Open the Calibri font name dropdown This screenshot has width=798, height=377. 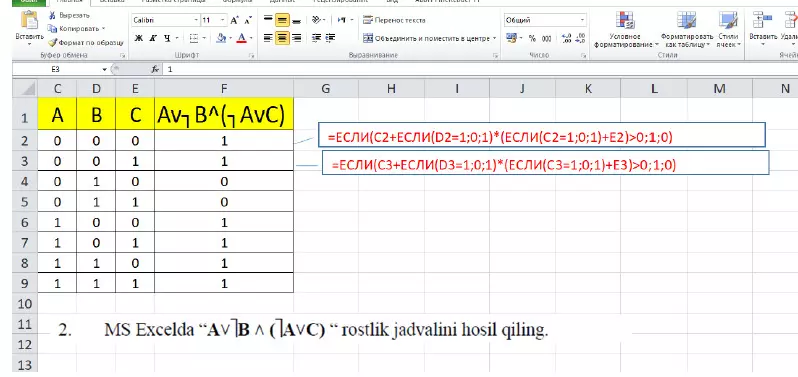pos(197,20)
